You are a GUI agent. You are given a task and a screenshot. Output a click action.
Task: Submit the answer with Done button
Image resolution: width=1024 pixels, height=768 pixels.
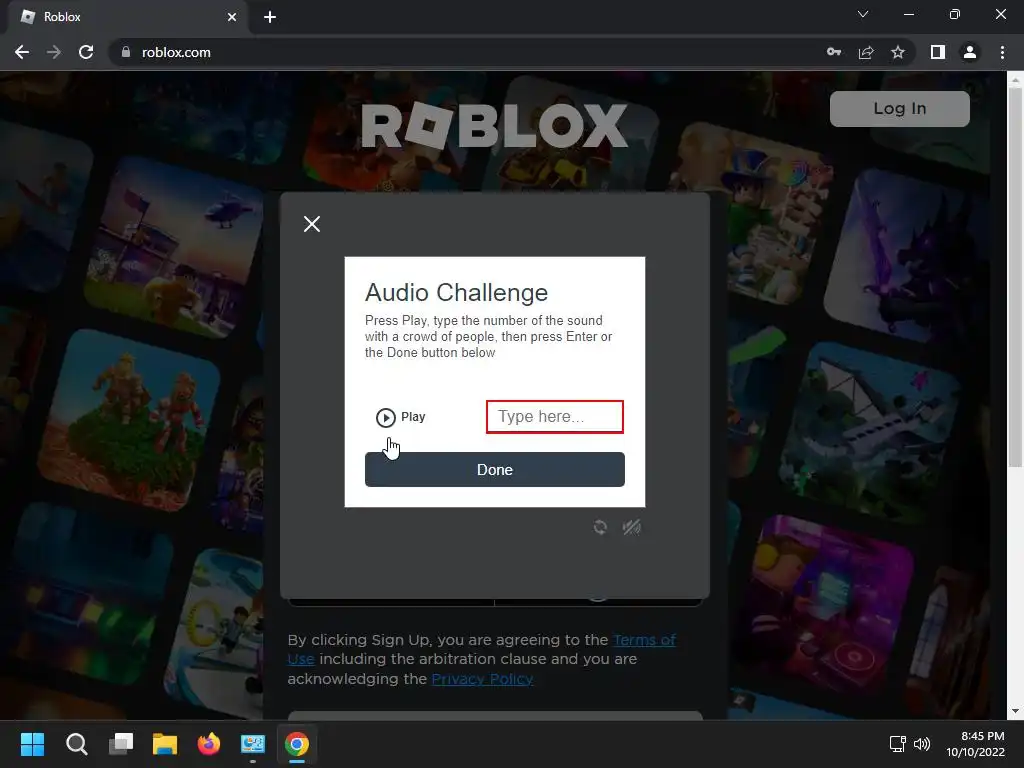(494, 470)
